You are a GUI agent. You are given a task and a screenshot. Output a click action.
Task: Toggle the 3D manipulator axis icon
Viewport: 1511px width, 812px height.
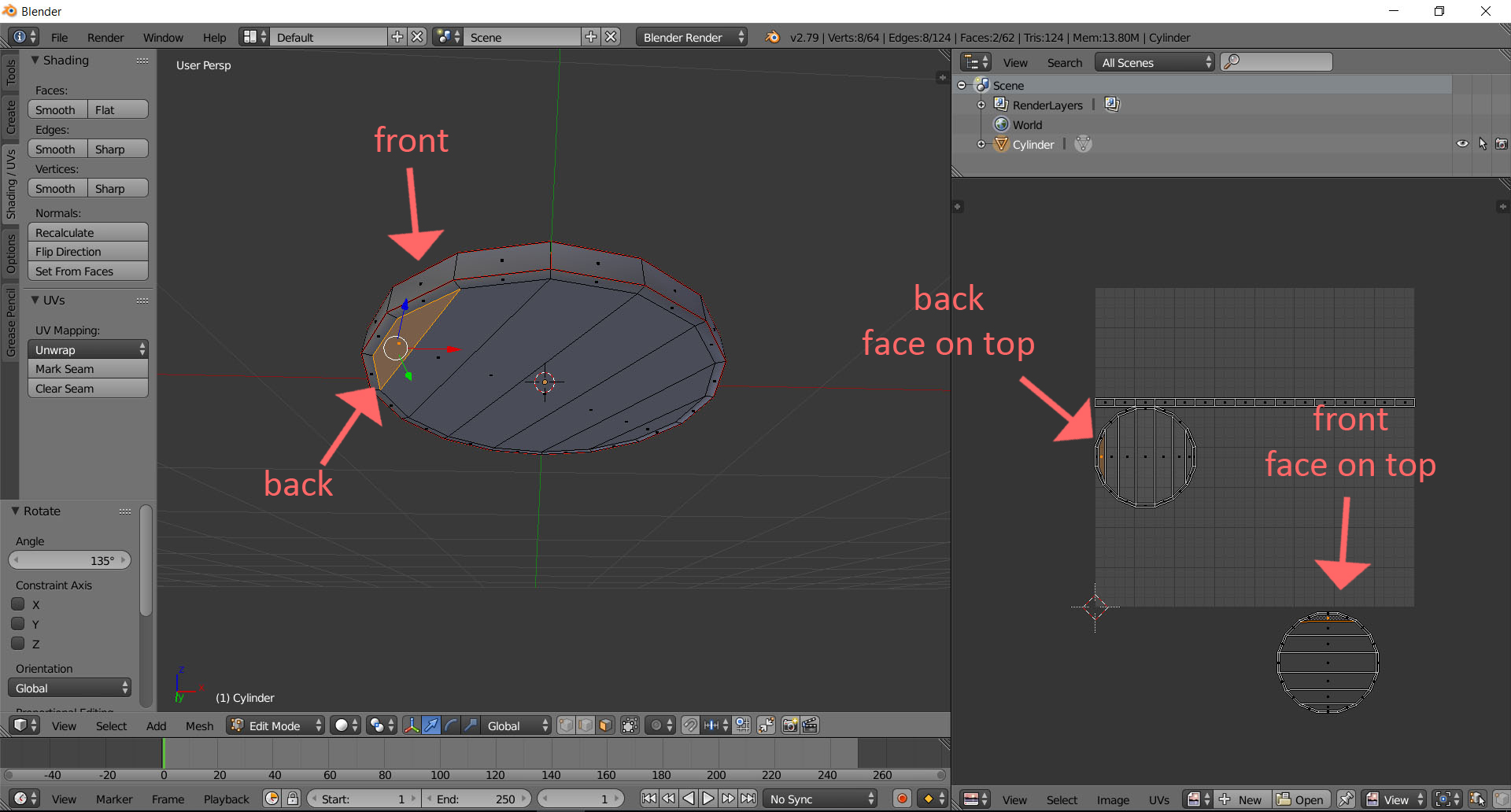tap(412, 725)
